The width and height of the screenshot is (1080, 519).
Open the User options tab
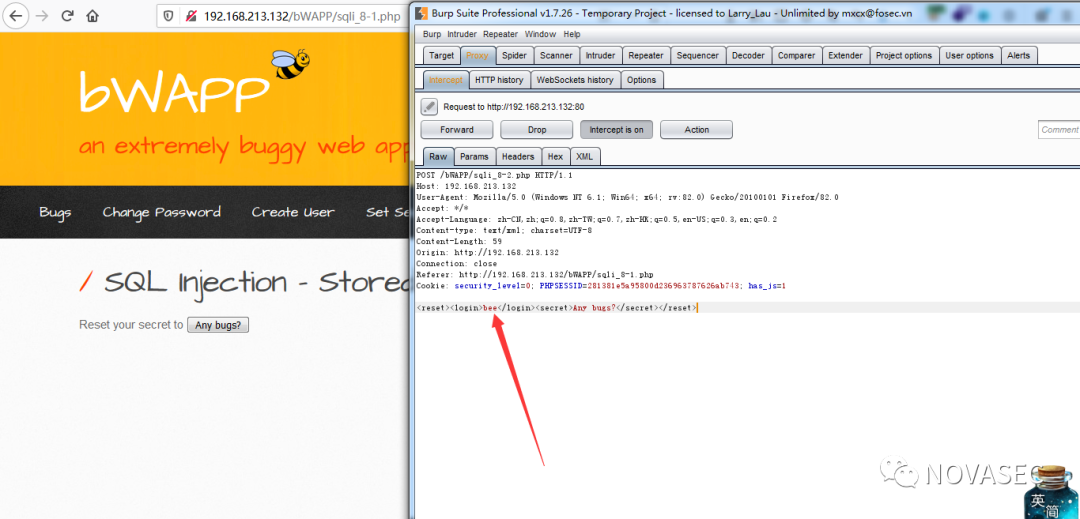(969, 56)
